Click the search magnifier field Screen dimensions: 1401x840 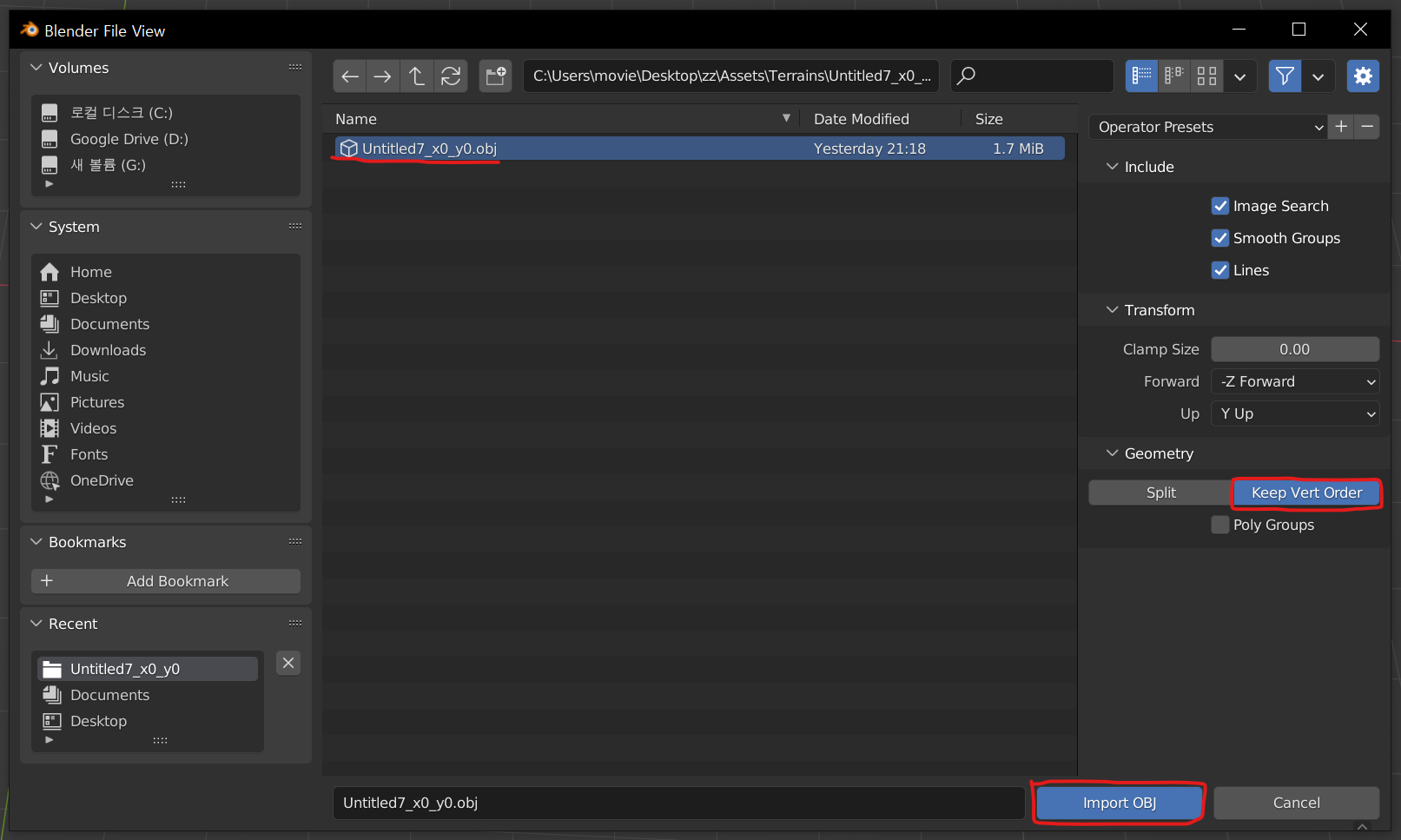point(1032,76)
